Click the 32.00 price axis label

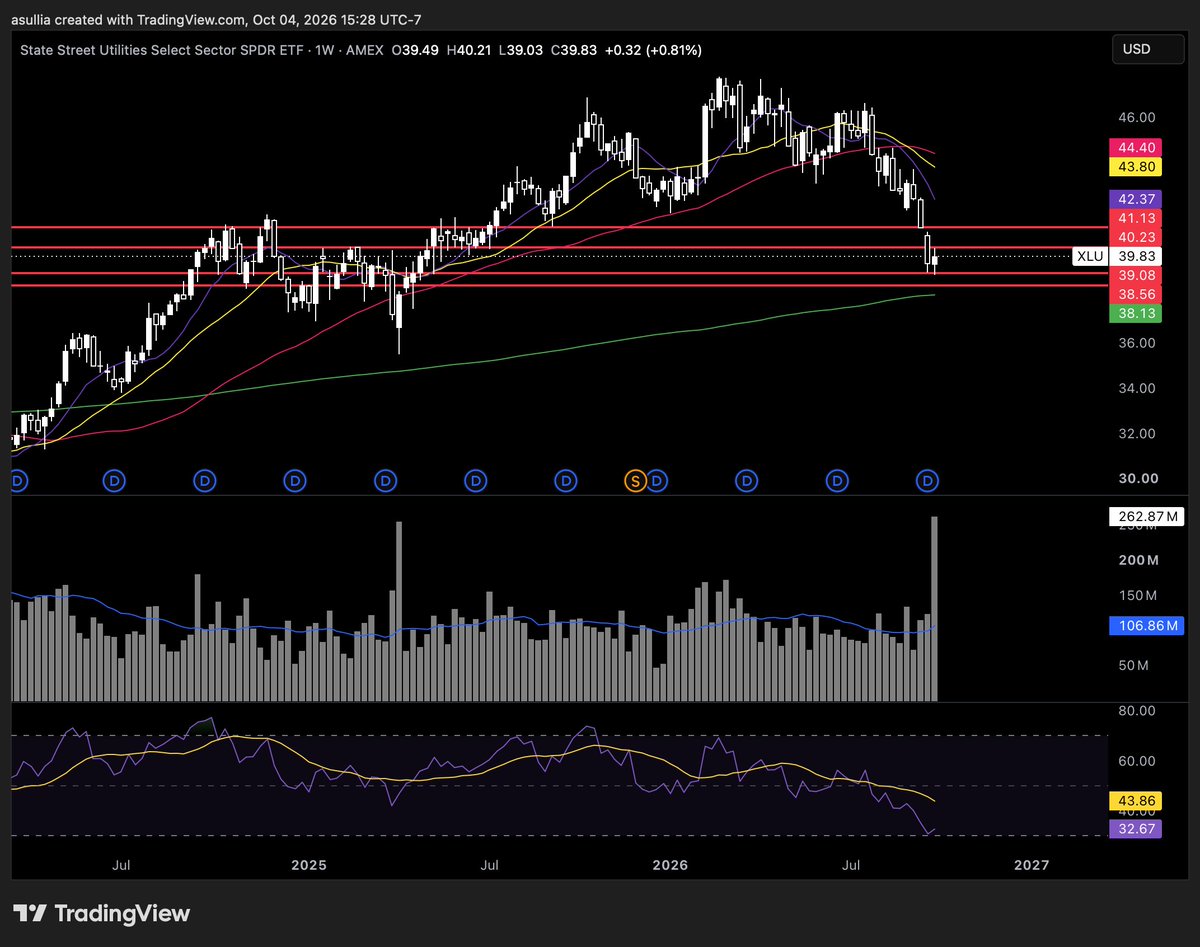click(1139, 433)
